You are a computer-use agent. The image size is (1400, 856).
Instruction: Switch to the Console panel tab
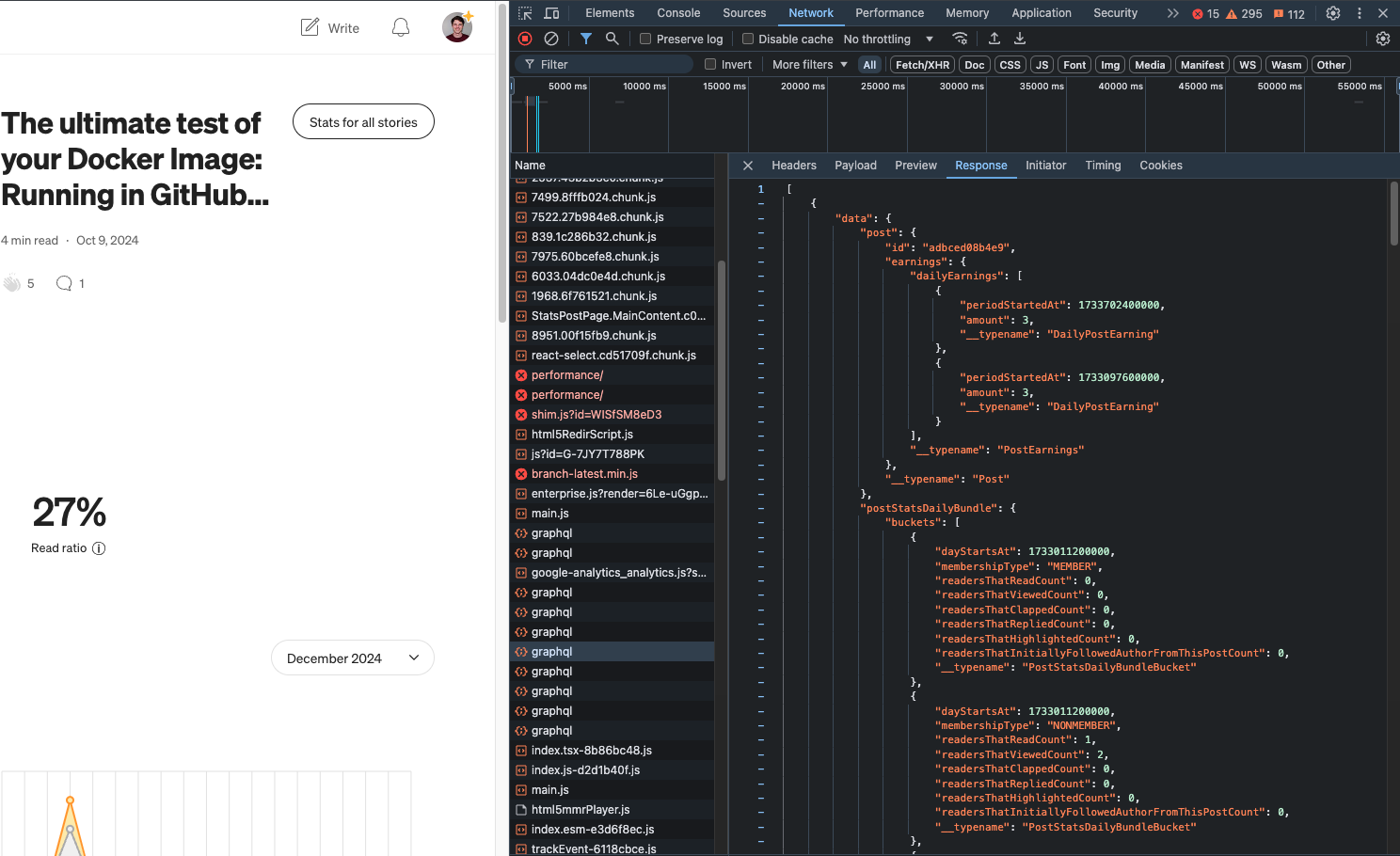[677, 13]
